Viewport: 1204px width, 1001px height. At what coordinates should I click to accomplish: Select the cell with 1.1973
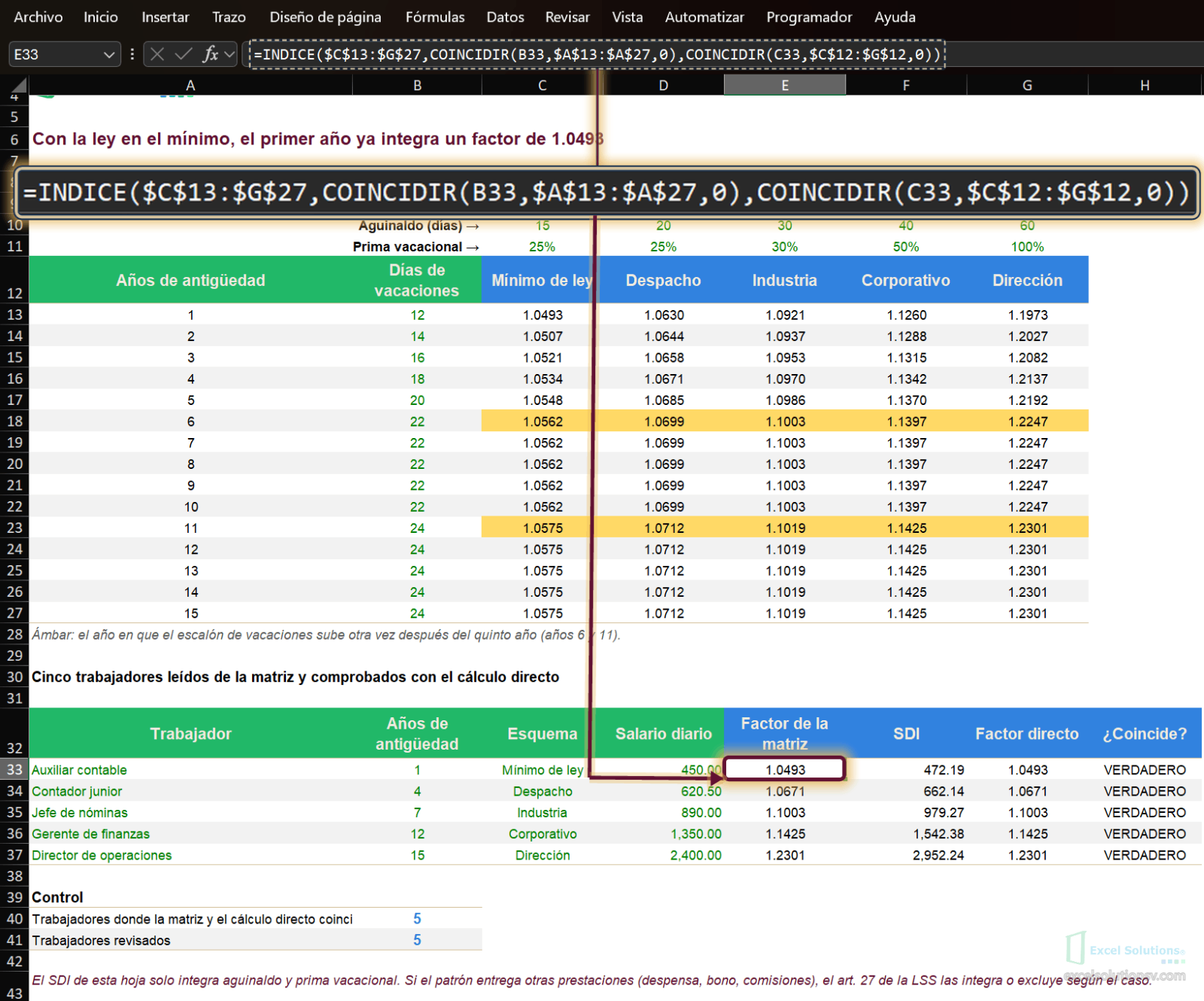click(x=1027, y=315)
